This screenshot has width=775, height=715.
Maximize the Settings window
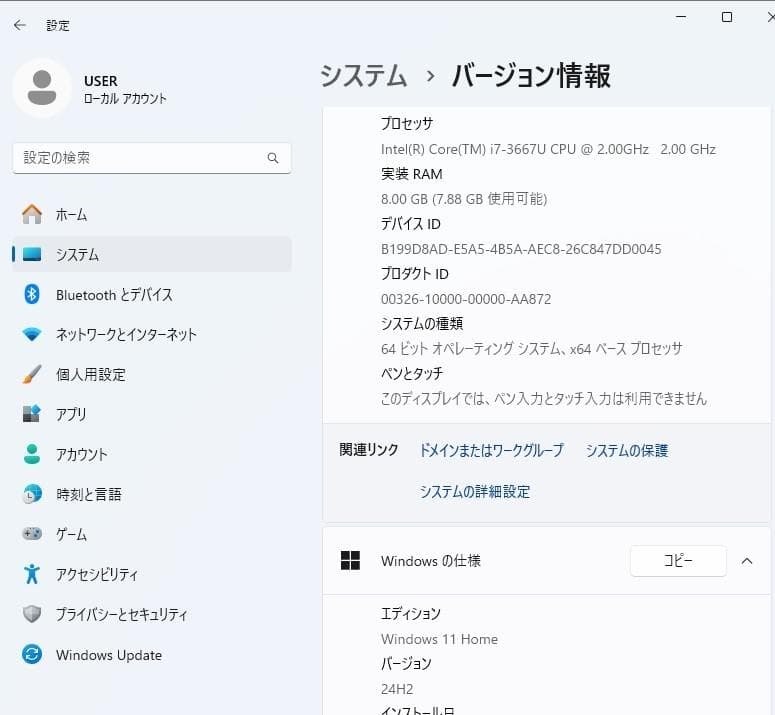(727, 17)
